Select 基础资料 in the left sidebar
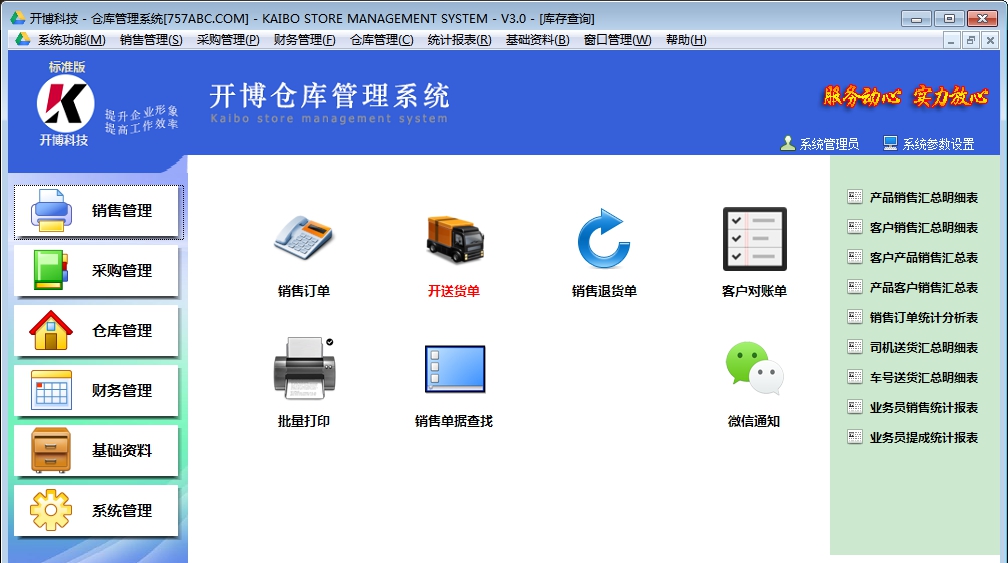Viewport: 1008px width, 563px height. pyautogui.click(x=96, y=451)
